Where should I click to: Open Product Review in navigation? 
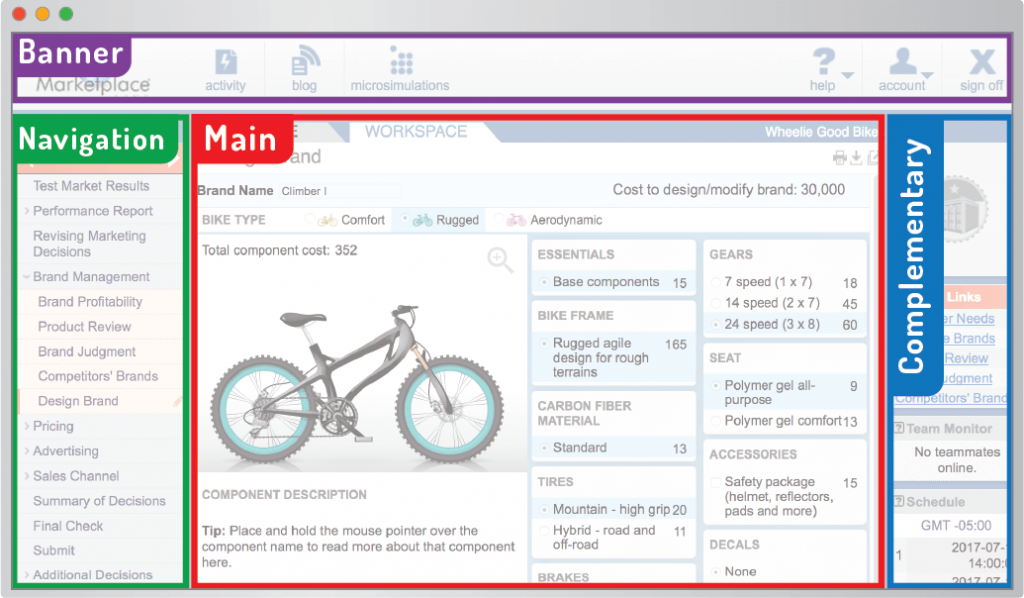coord(85,326)
